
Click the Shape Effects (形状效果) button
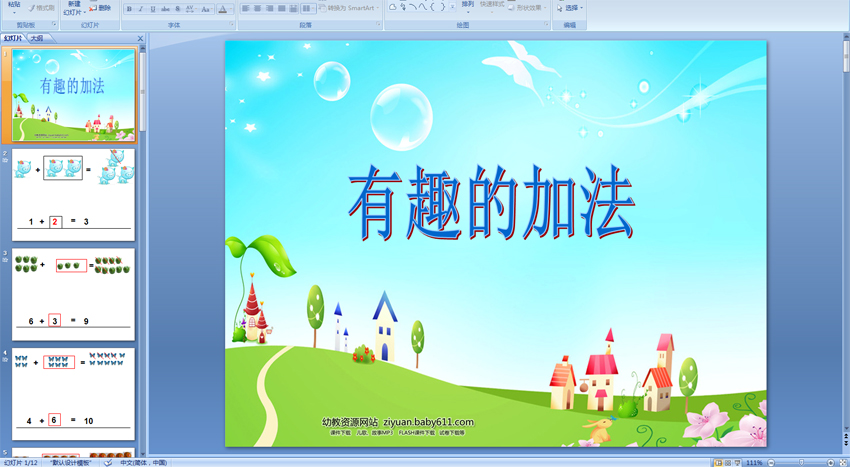click(527, 8)
